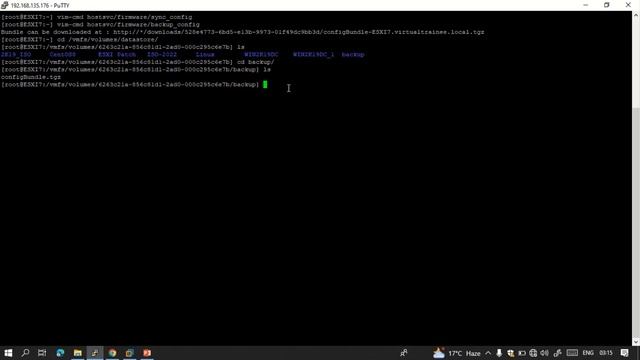The width and height of the screenshot is (640, 360).
Task: Close the PuTTY window
Action: (628, 5)
